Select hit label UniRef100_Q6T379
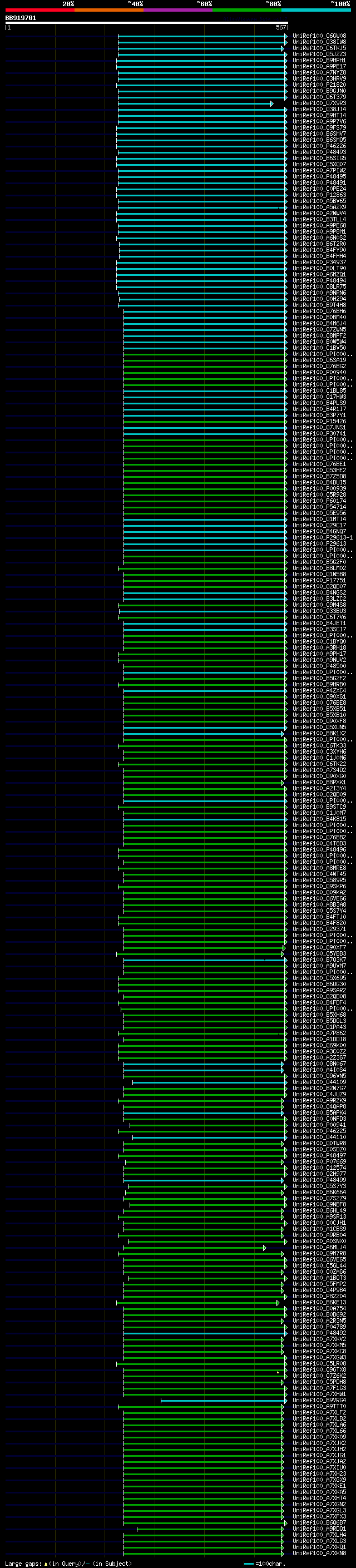Image resolution: width=356 pixels, height=1568 pixels. (x=319, y=97)
